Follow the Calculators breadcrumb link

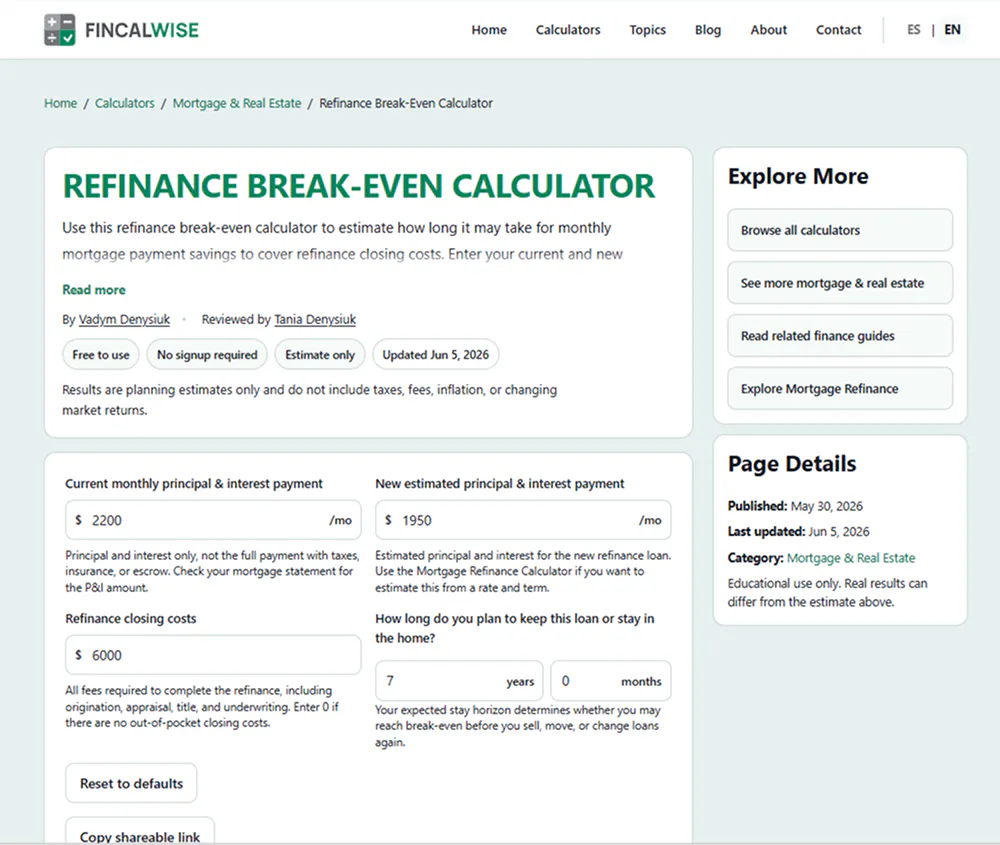[x=124, y=103]
